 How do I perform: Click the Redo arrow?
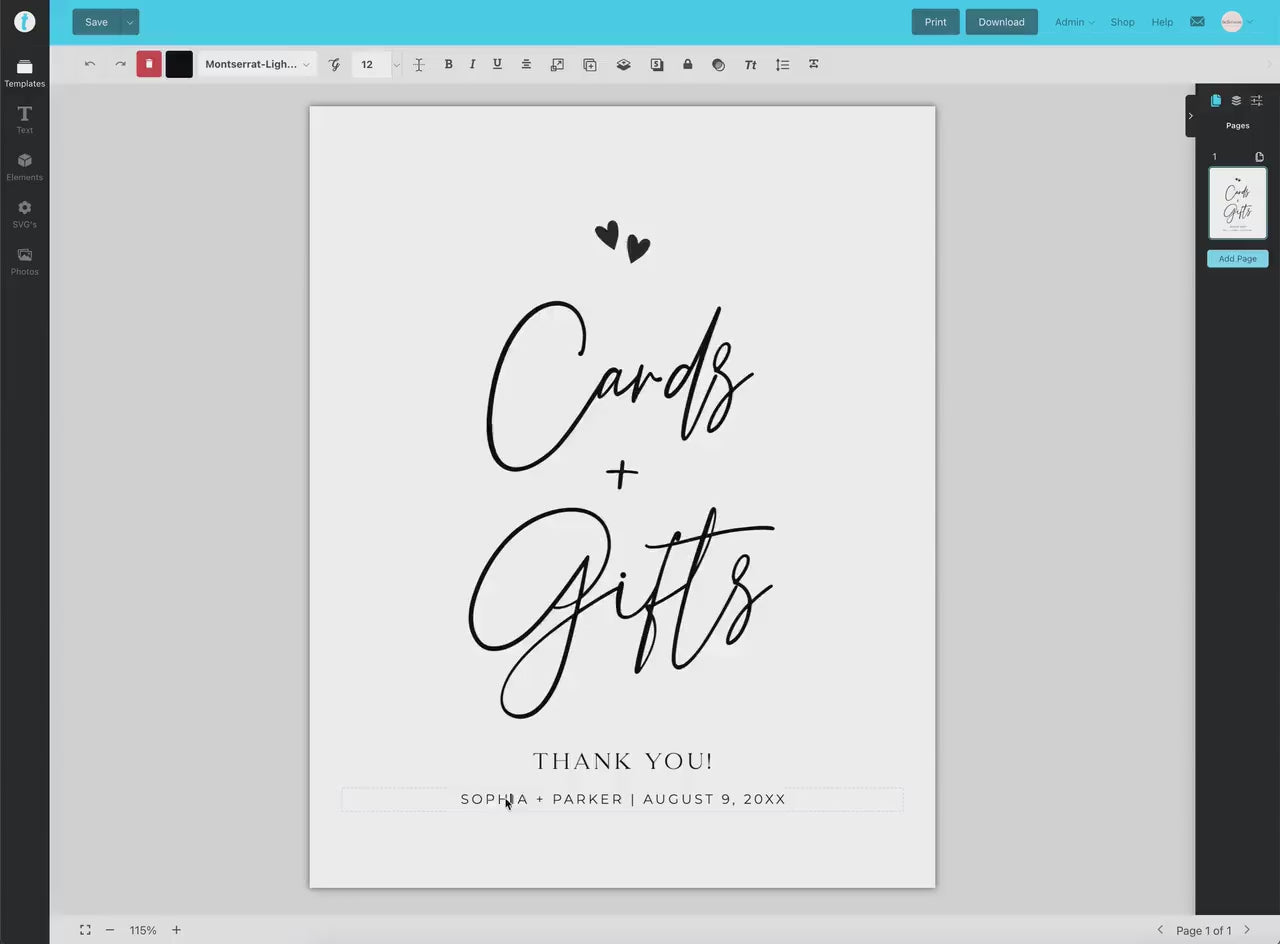pos(120,64)
